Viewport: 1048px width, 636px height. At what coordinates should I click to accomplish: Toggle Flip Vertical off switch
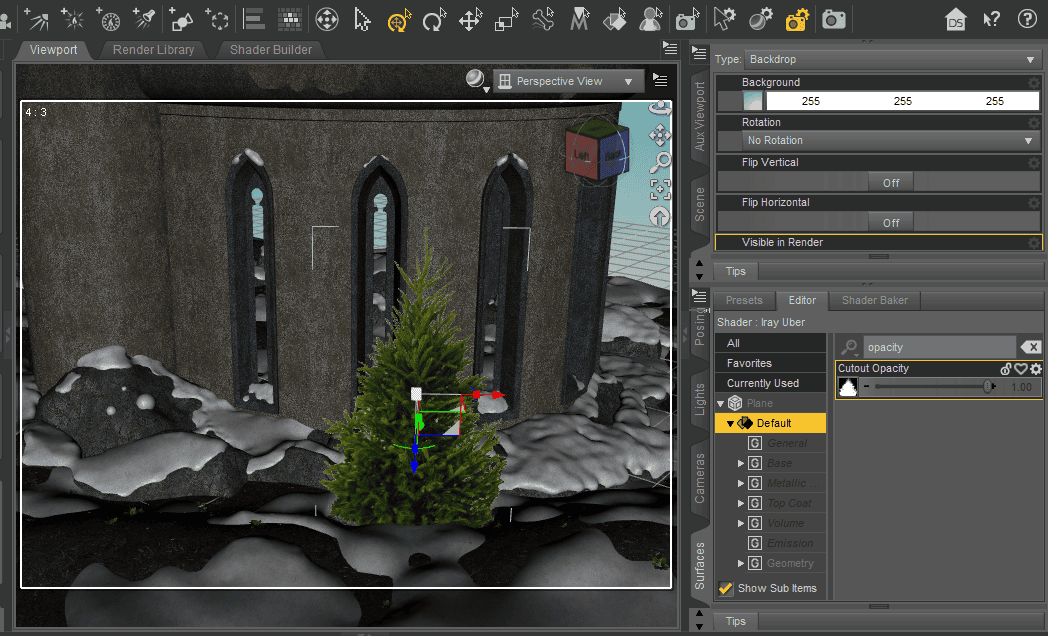(888, 182)
